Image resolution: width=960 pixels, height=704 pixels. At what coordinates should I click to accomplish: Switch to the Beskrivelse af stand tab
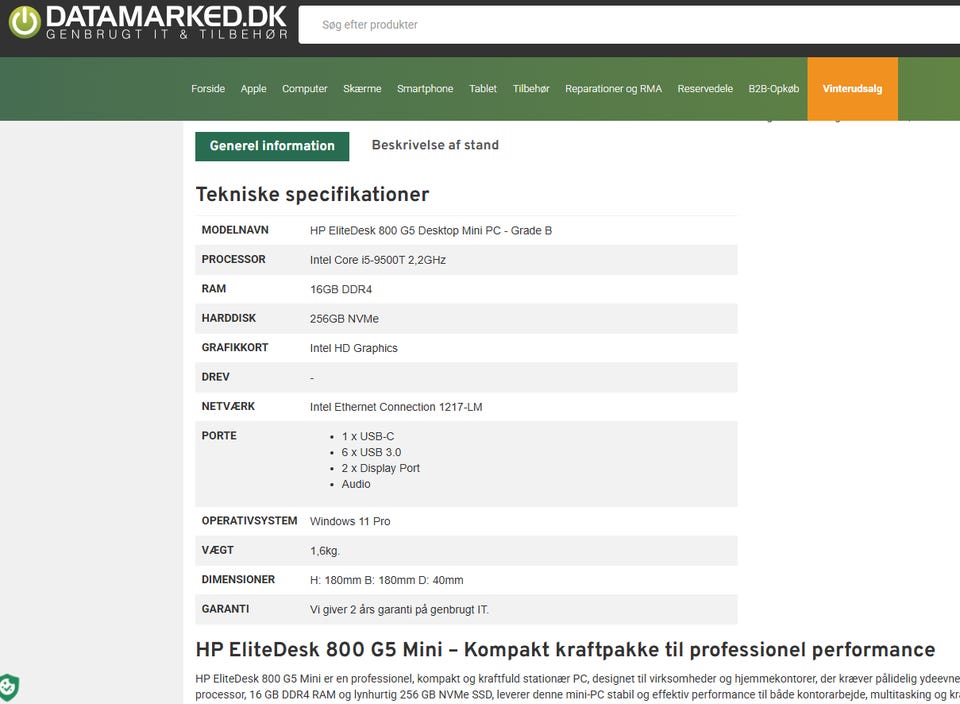[x=435, y=145]
